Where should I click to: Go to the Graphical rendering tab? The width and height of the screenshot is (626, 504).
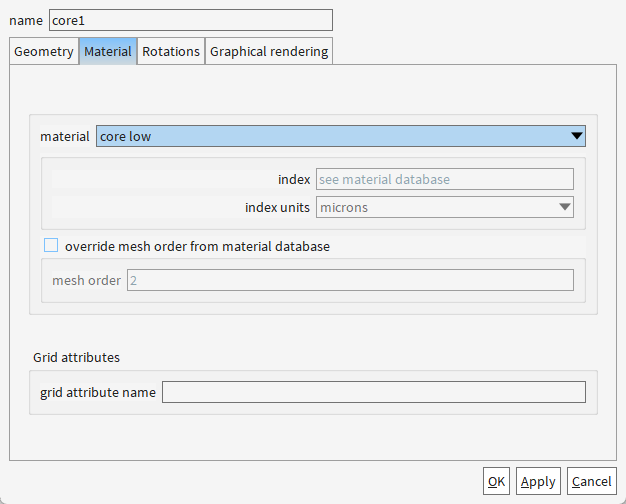point(269,51)
